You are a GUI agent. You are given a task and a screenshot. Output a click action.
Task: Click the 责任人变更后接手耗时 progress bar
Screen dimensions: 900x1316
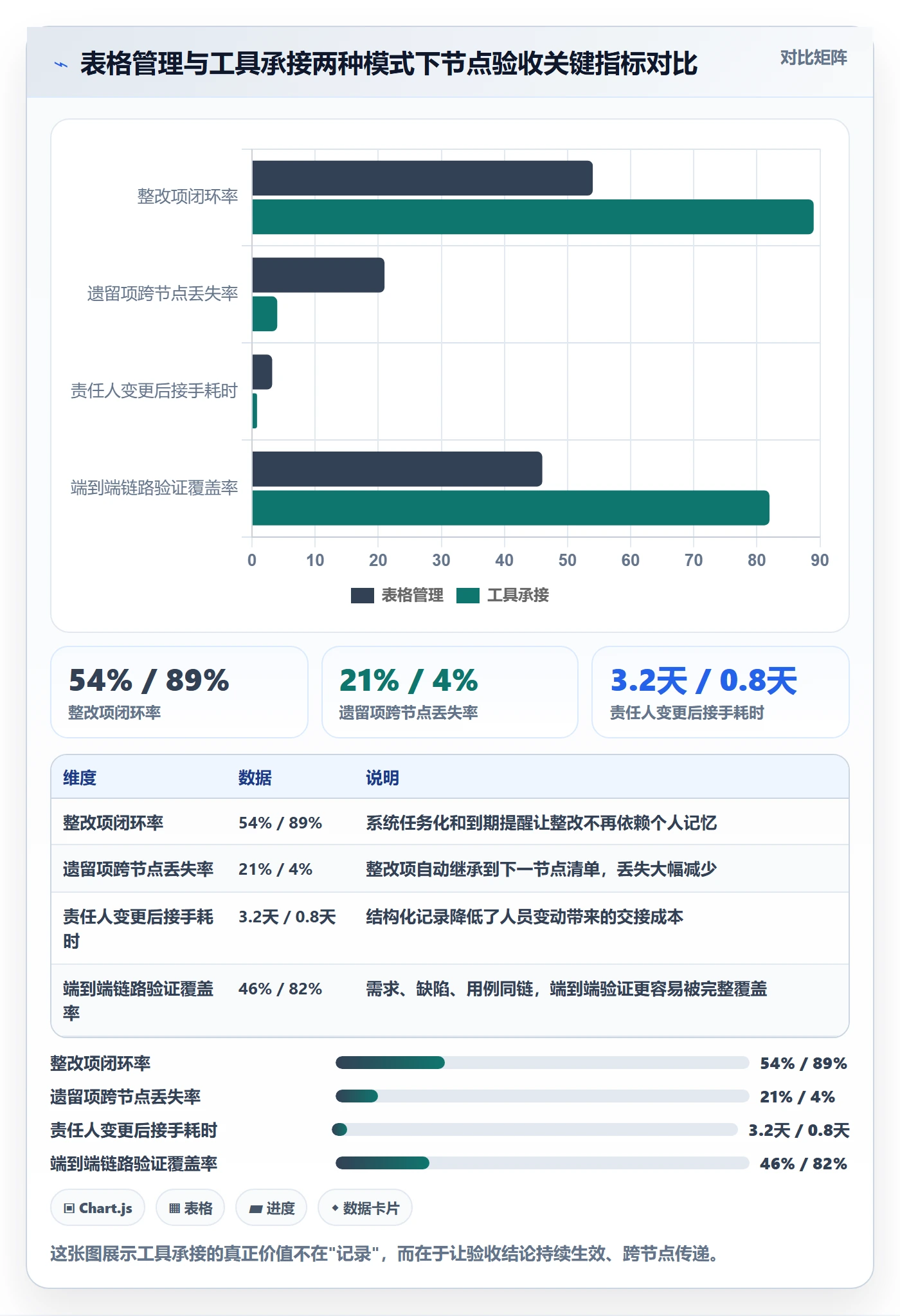coord(535,1129)
